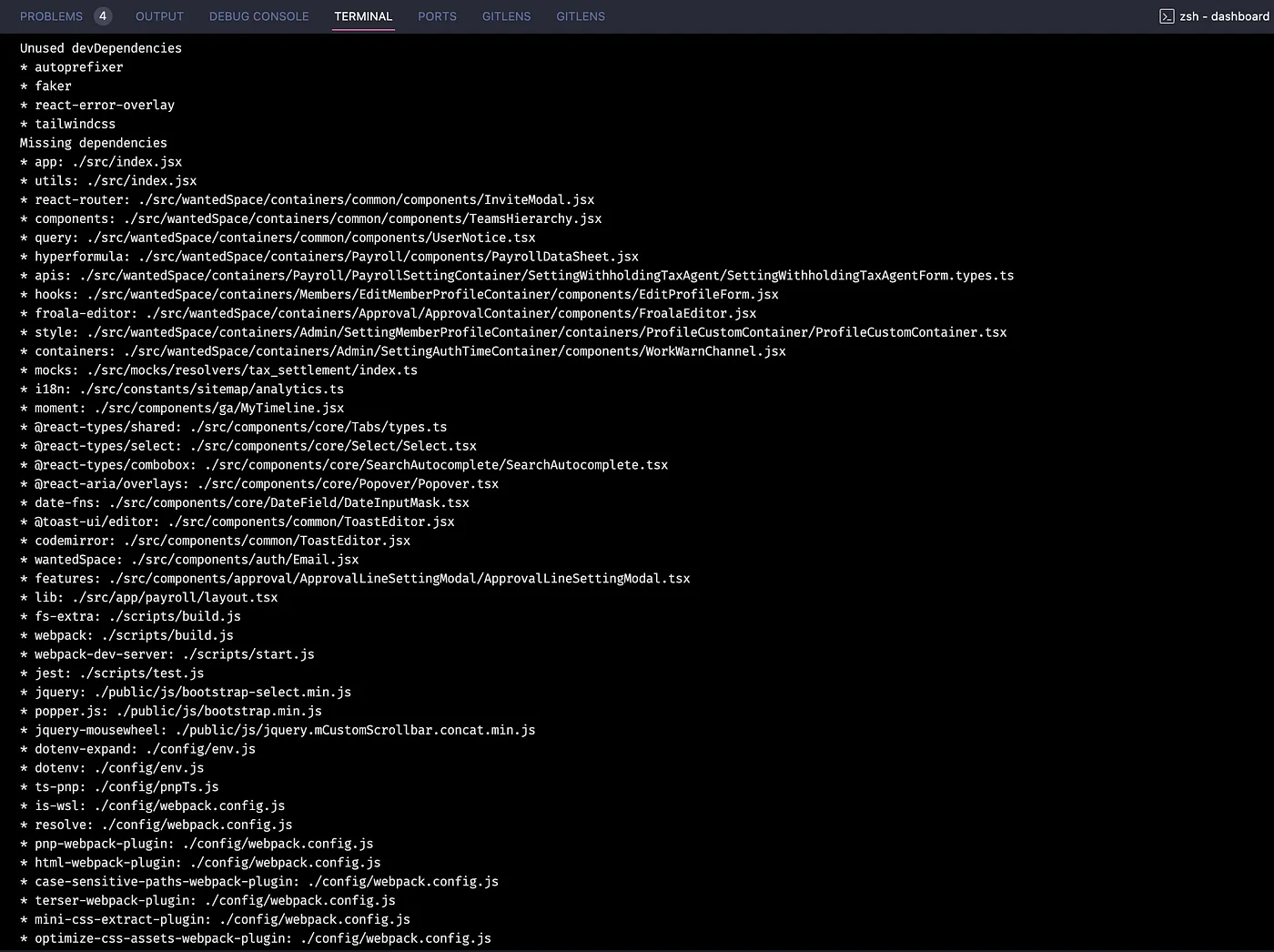The height and width of the screenshot is (952, 1274).
Task: Switch to the OUTPUT tab
Action: tap(159, 16)
